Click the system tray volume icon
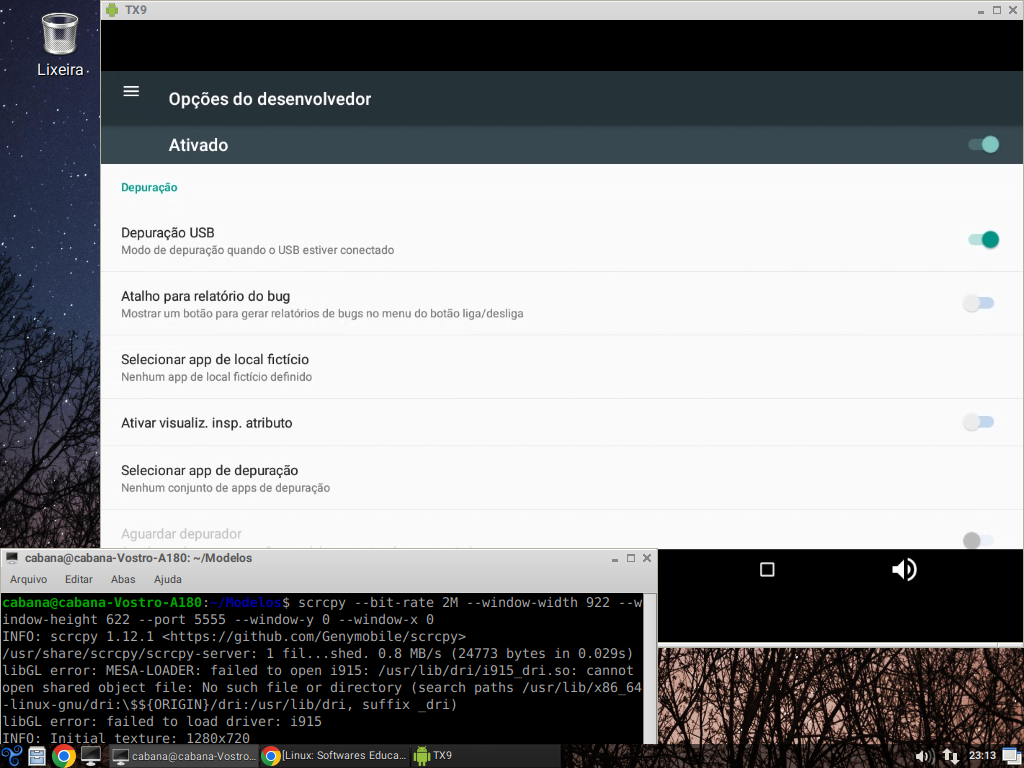Viewport: 1024px width, 768px height. coord(924,756)
